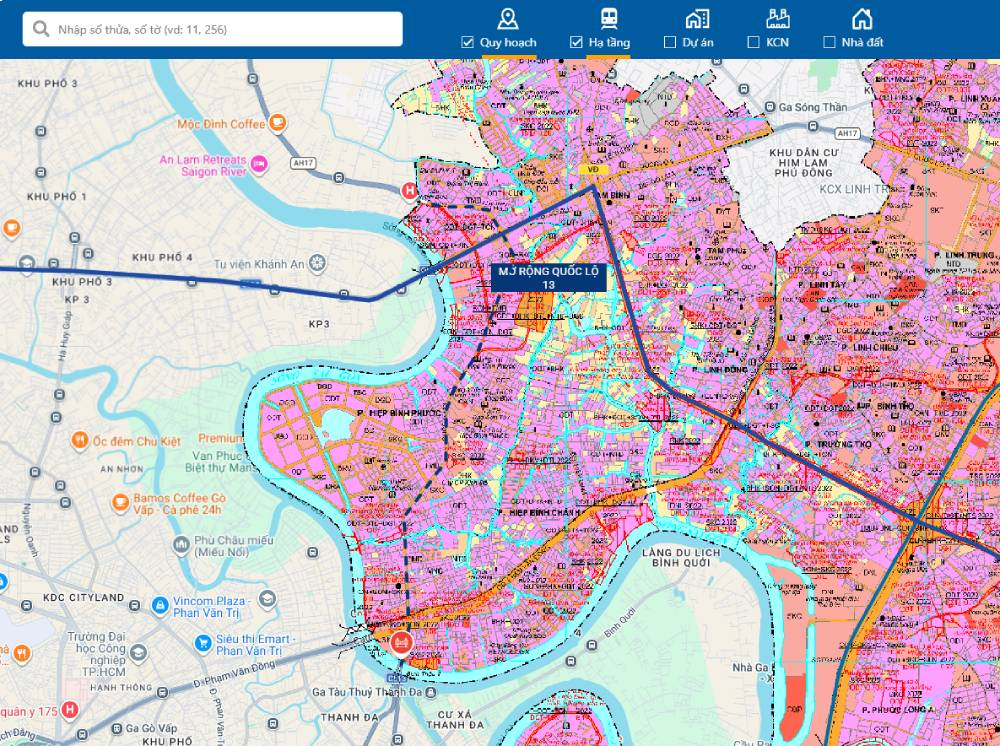
Task: Enable the KCN layer checkbox
Action: point(754,43)
